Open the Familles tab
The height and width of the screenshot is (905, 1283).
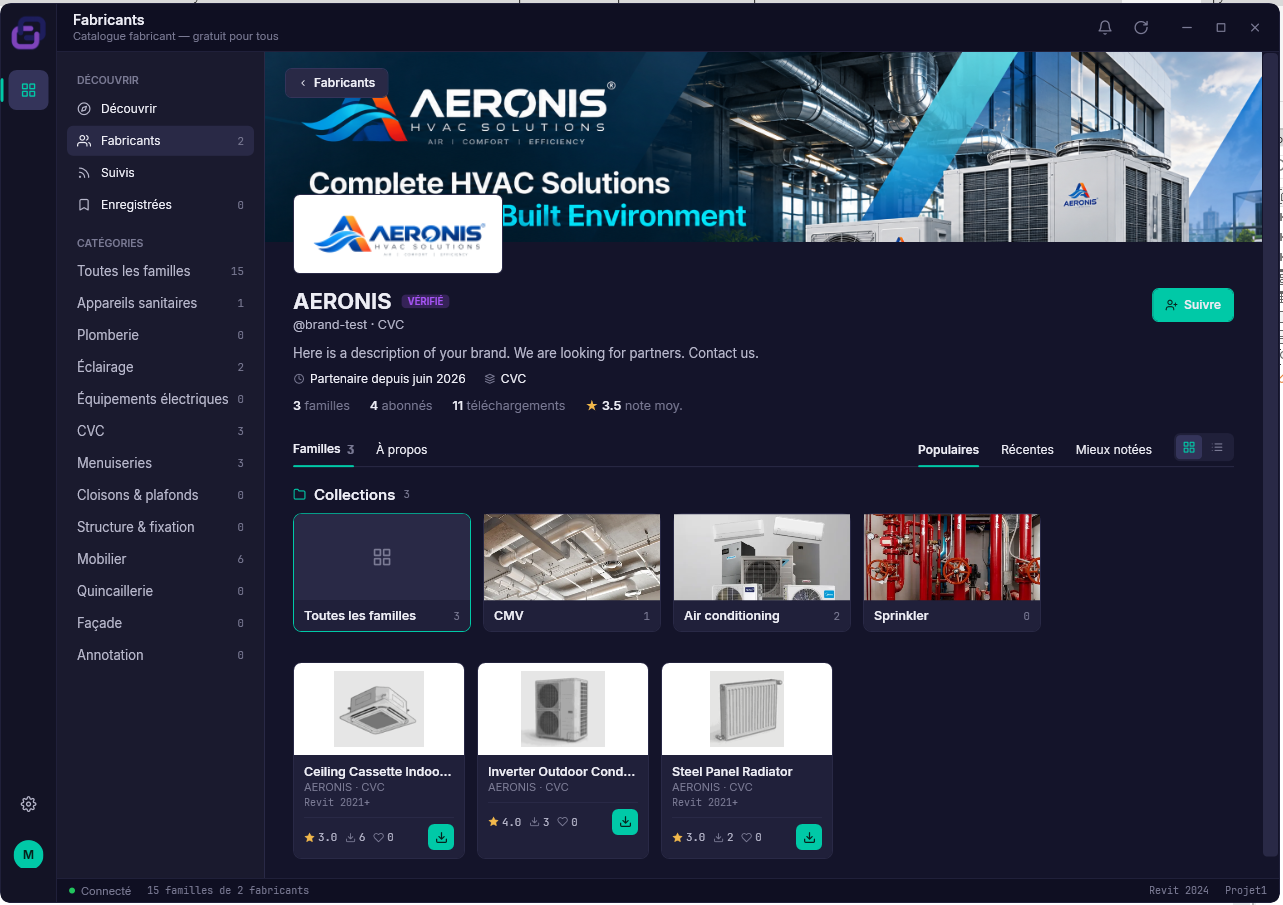324,450
